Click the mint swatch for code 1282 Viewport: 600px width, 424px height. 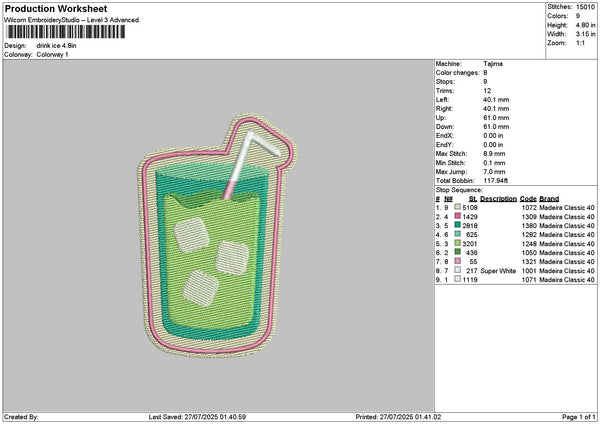[457, 234]
